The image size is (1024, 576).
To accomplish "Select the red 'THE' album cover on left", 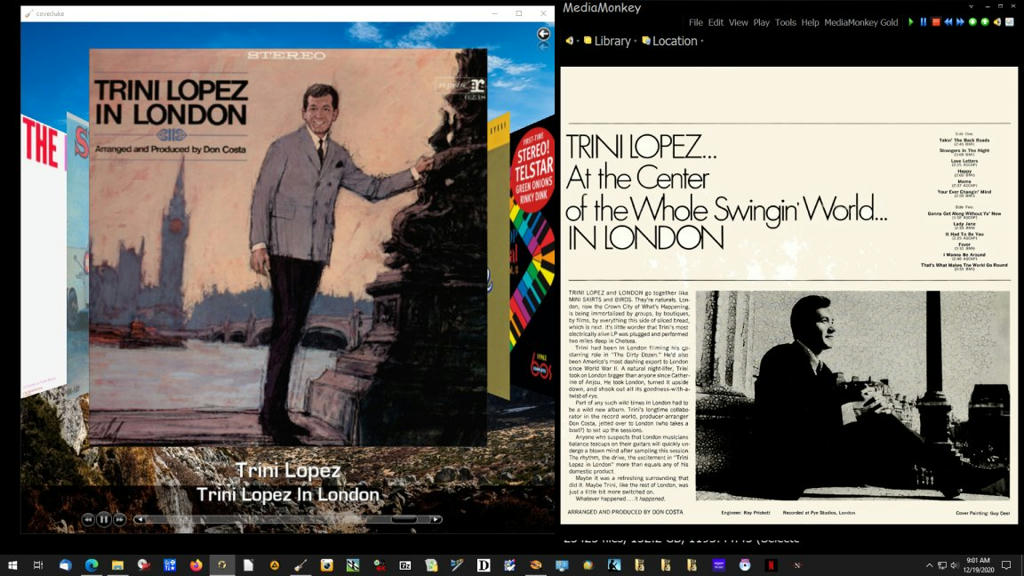I will click(43, 255).
